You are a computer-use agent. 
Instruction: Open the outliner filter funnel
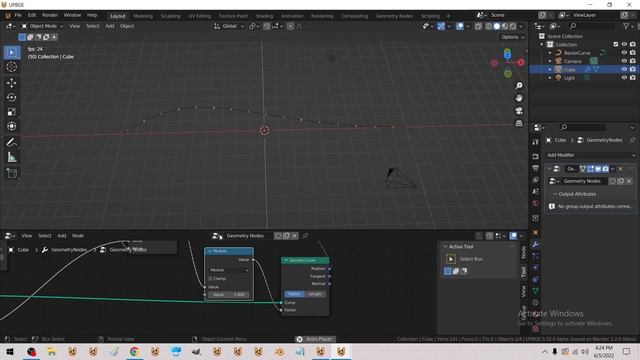pyautogui.click(x=626, y=26)
